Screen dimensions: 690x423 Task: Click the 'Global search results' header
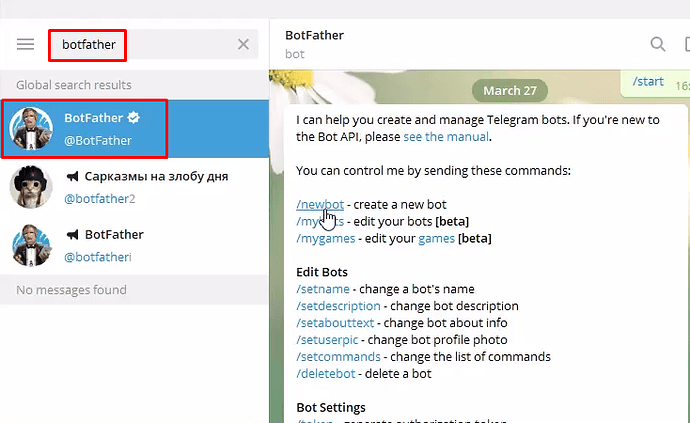click(x=74, y=85)
